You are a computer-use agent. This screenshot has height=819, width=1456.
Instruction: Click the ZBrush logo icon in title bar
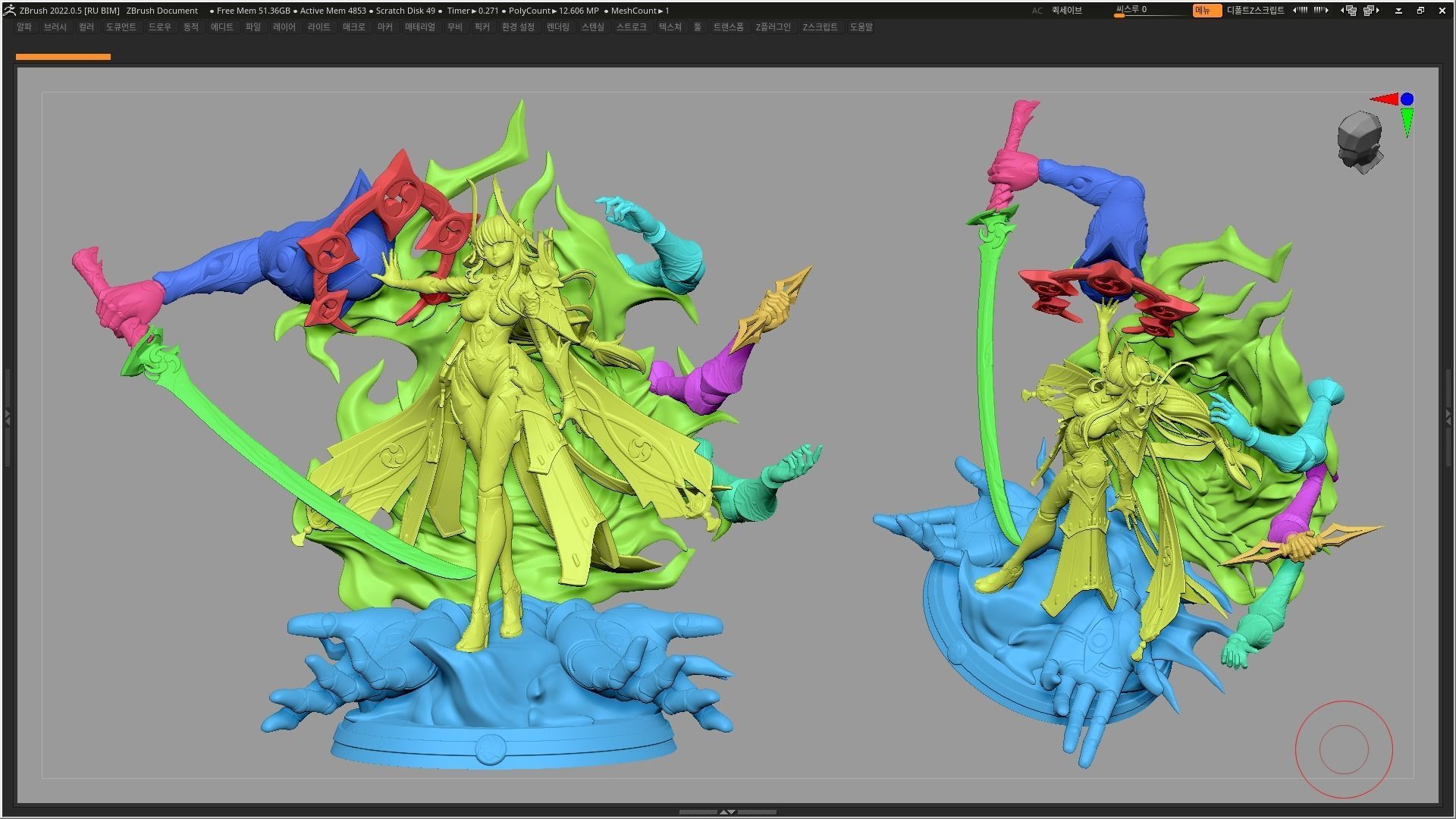(x=9, y=10)
